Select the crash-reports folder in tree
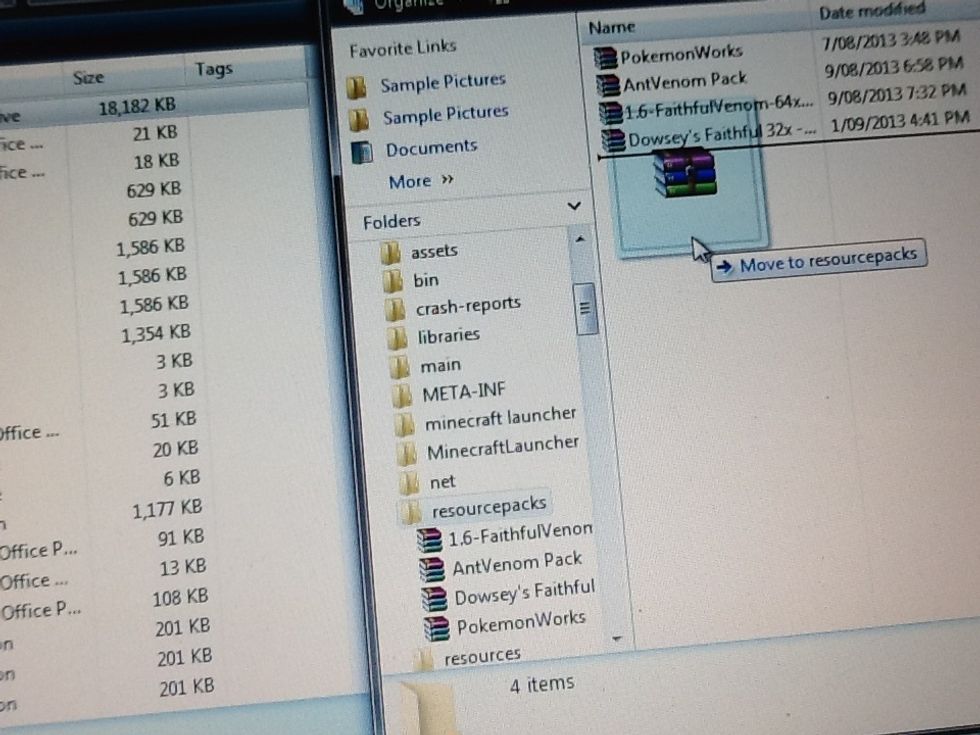 point(468,306)
